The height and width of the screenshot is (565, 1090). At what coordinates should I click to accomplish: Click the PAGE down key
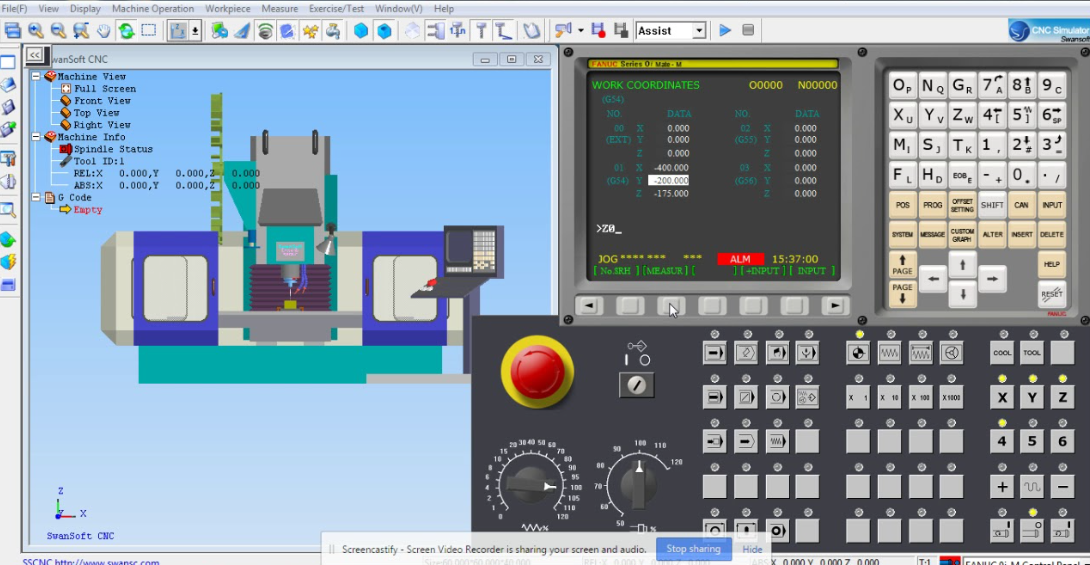(x=902, y=293)
